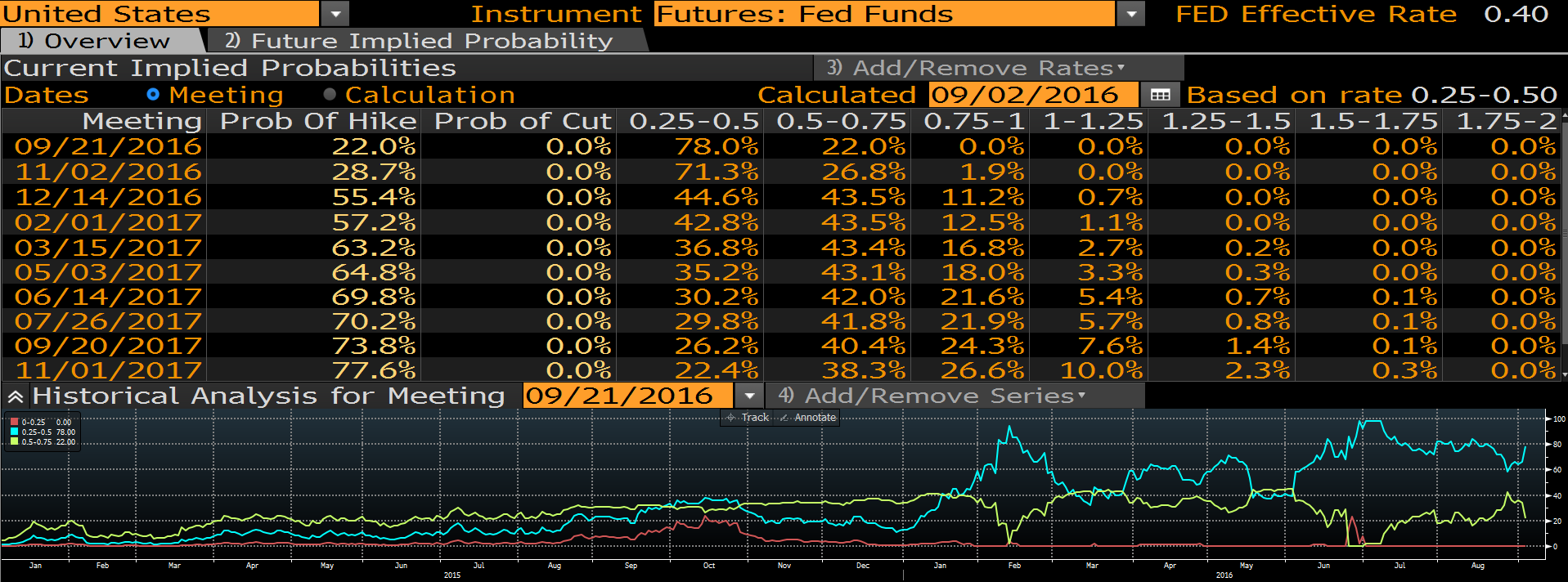Click the Annotate pencil icon on the chart
The image size is (1568, 582).
point(785,418)
